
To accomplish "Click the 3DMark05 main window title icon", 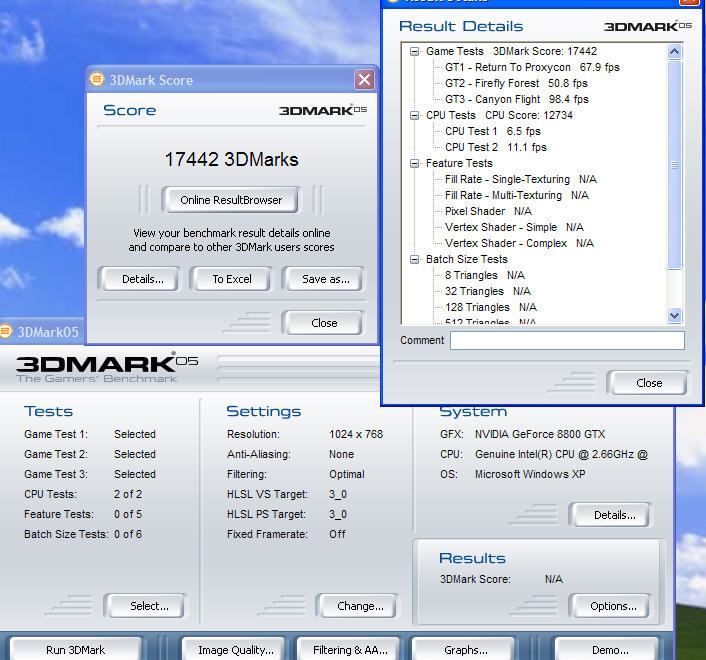I will pyautogui.click(x=6, y=331).
